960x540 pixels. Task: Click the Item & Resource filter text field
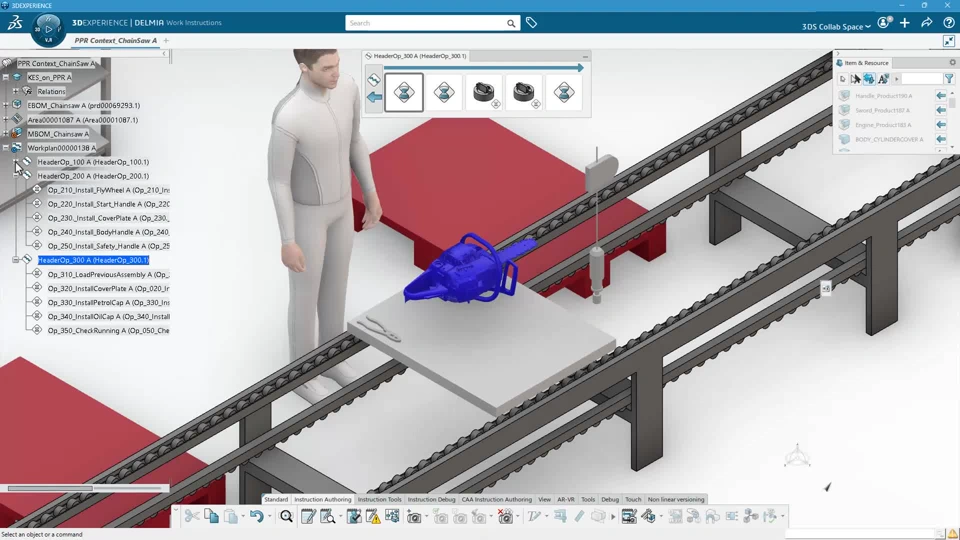click(x=921, y=79)
